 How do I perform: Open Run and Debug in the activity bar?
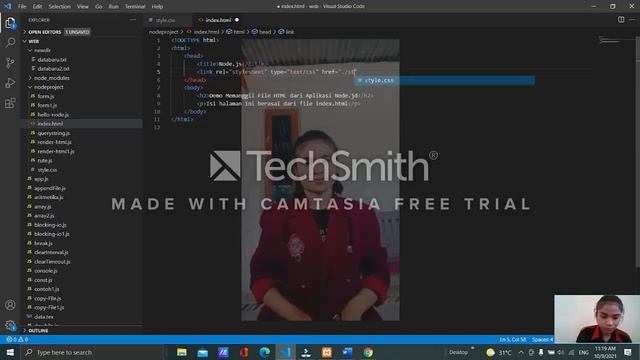pos(10,83)
